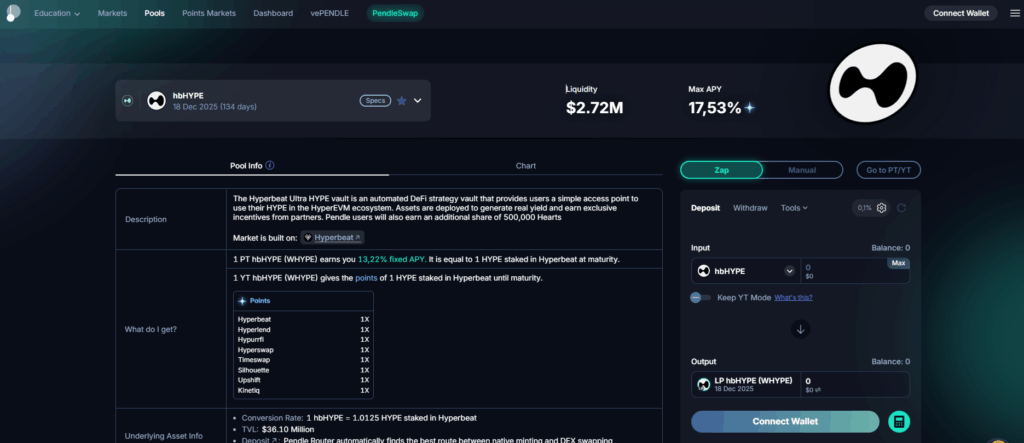Screen dimensions: 1024x443
Task: Open the Markets page
Action: click(x=112, y=13)
